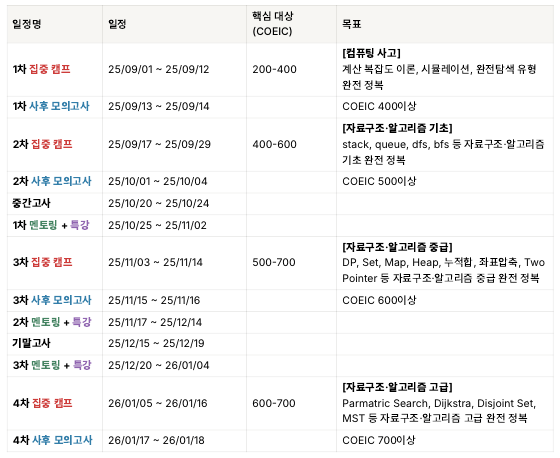The height and width of the screenshot is (458, 560).
Task: Select the date 26/01/05 ~ 26/01/16
Action: click(x=158, y=403)
